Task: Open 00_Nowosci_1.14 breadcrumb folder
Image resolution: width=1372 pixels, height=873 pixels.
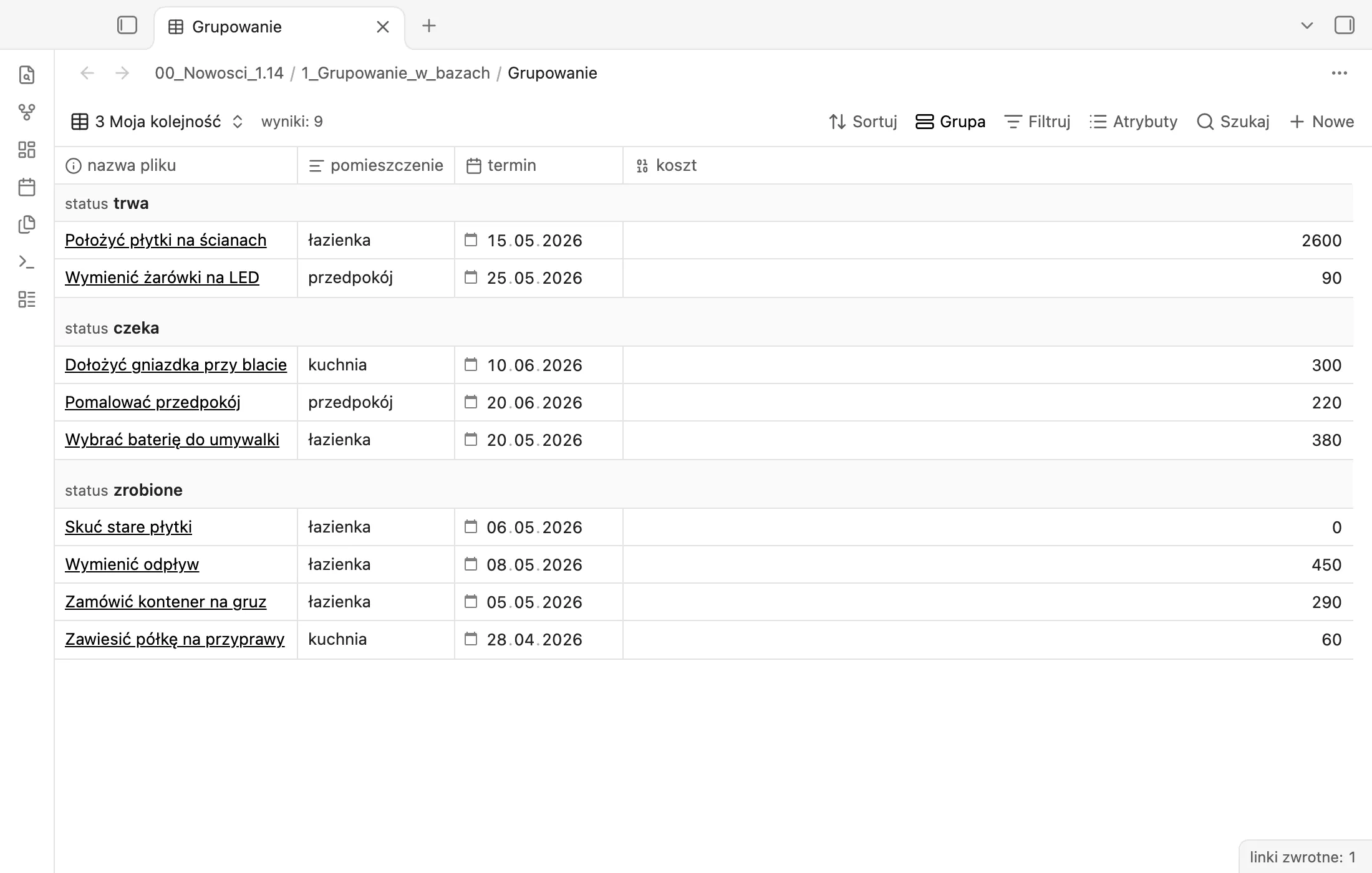Action: [x=219, y=73]
